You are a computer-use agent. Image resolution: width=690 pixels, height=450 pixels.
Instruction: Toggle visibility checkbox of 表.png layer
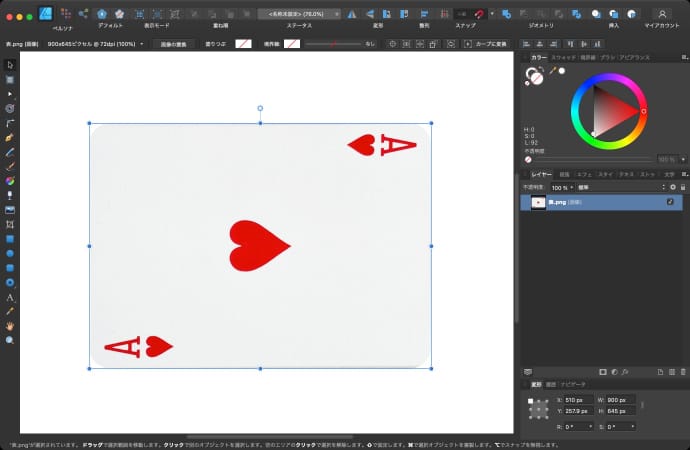671,202
